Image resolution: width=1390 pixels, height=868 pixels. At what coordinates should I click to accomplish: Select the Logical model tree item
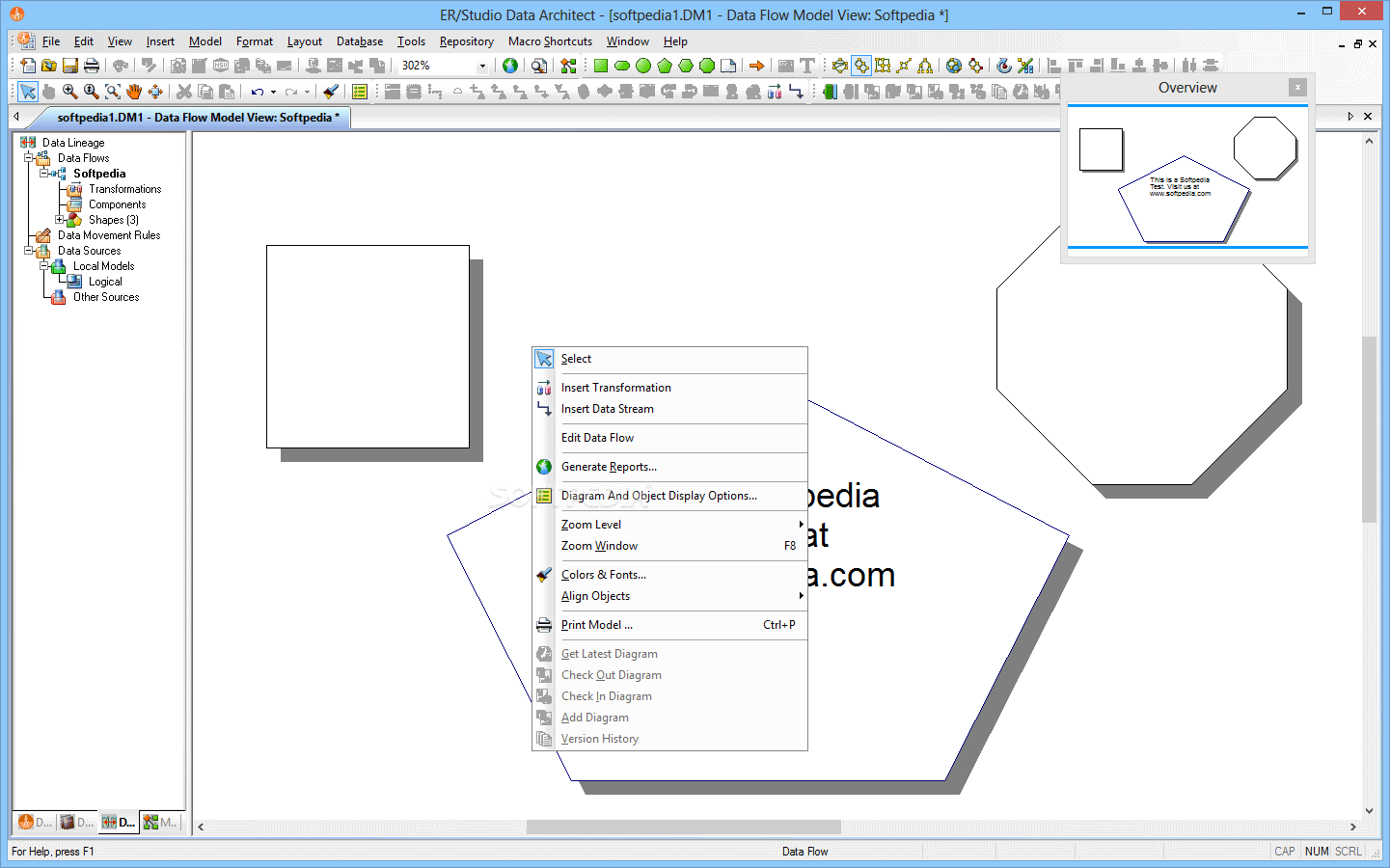[105, 282]
